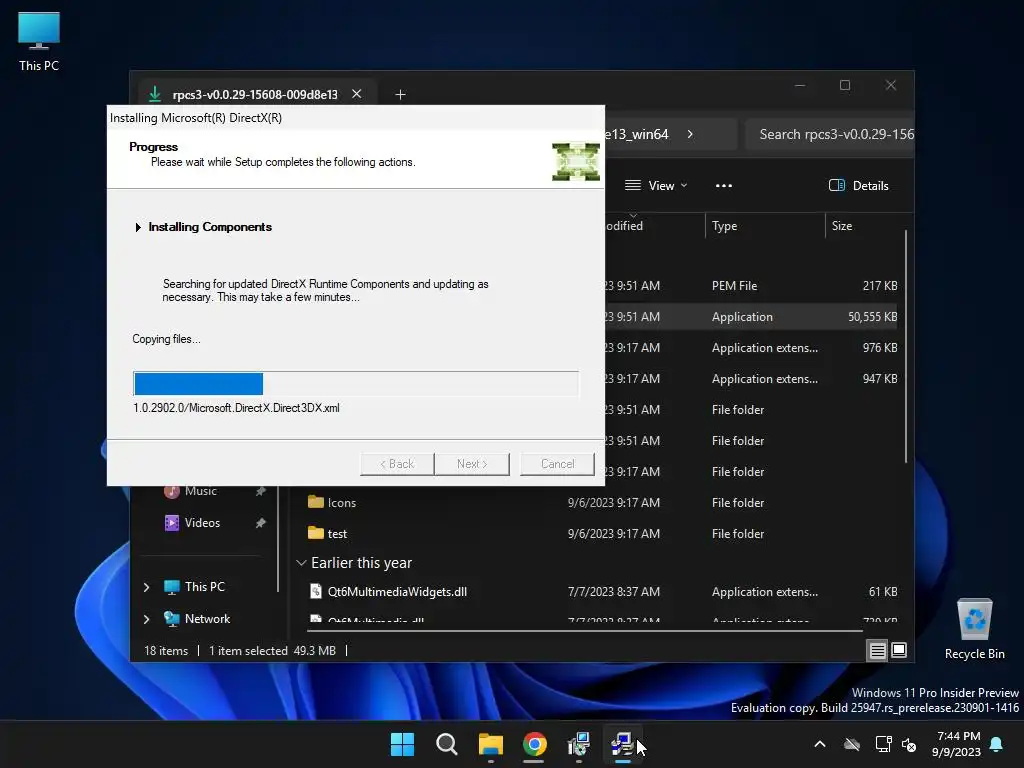Click the DirectX copying files progress bar

pyautogui.click(x=356, y=383)
